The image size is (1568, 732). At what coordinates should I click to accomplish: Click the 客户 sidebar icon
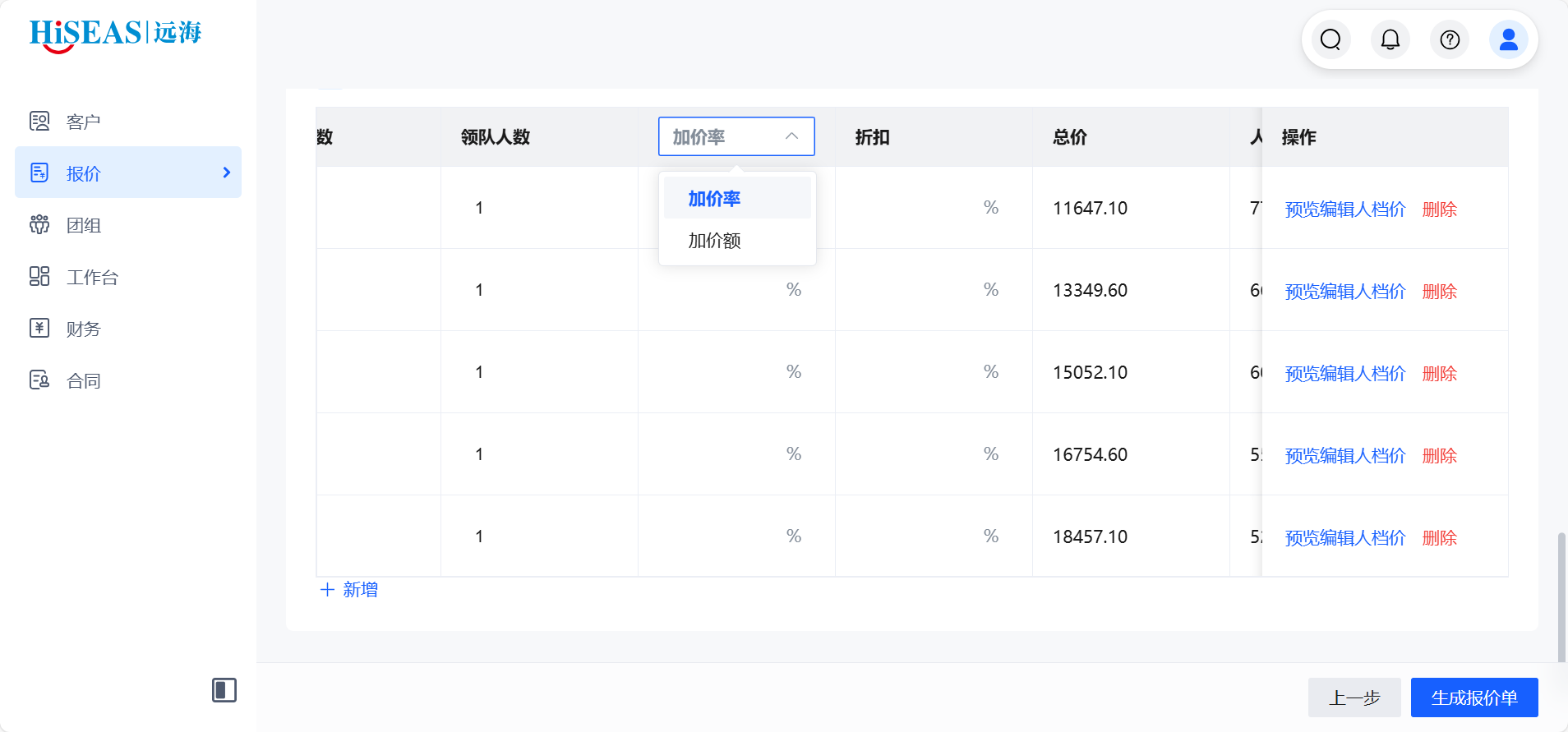click(39, 122)
